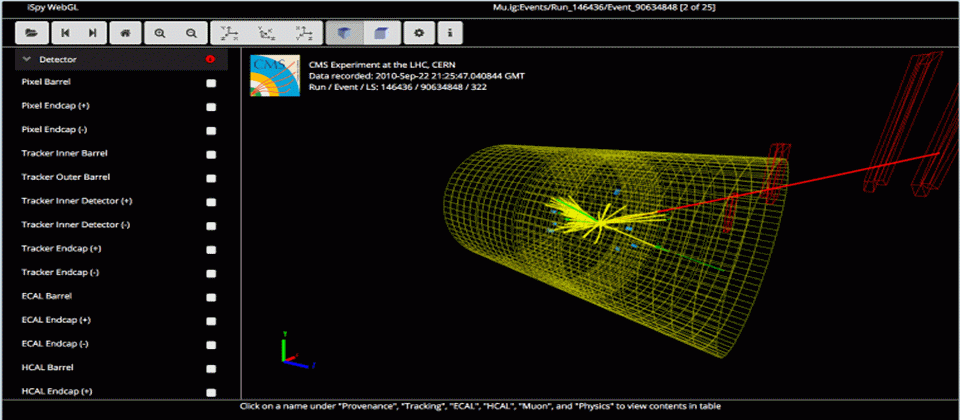This screenshot has width=960, height=420.
Task: Enable the ECAL Barrel checkbox
Action: (211, 298)
